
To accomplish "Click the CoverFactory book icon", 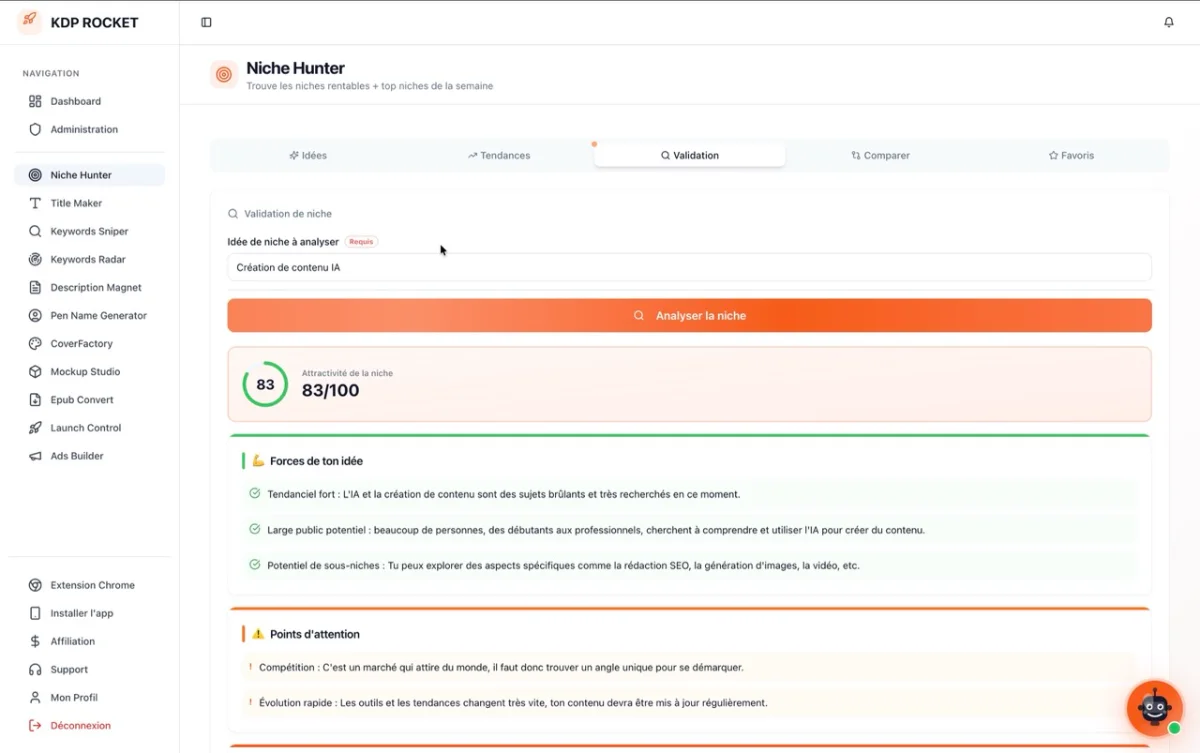I will [35, 343].
